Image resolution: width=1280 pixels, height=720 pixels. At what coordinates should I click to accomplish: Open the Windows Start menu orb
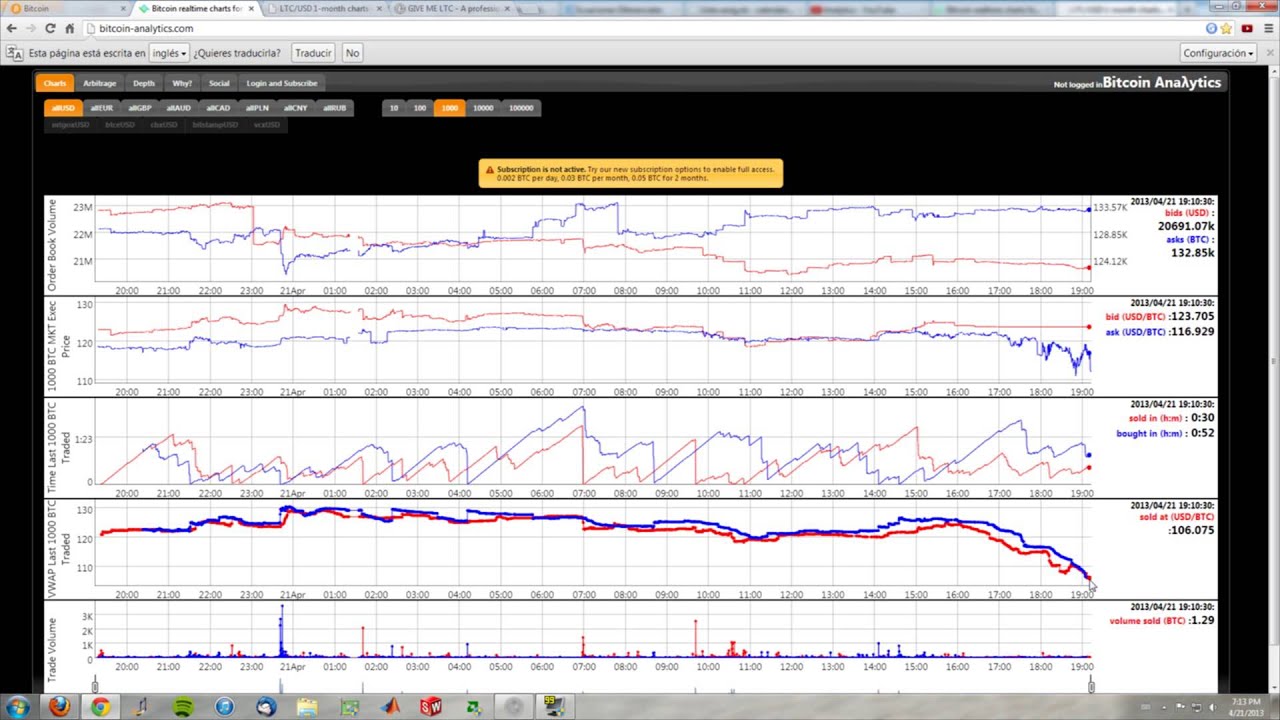(18, 707)
